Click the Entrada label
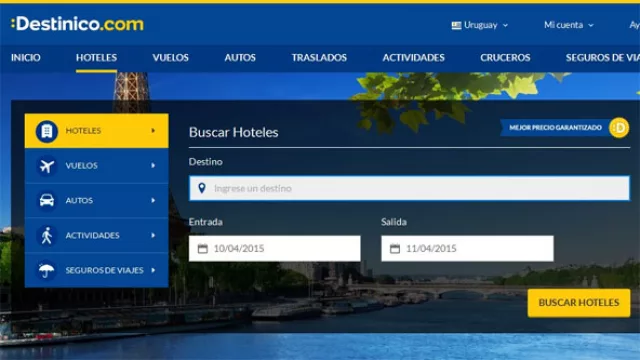This screenshot has width=640, height=360. (x=206, y=222)
